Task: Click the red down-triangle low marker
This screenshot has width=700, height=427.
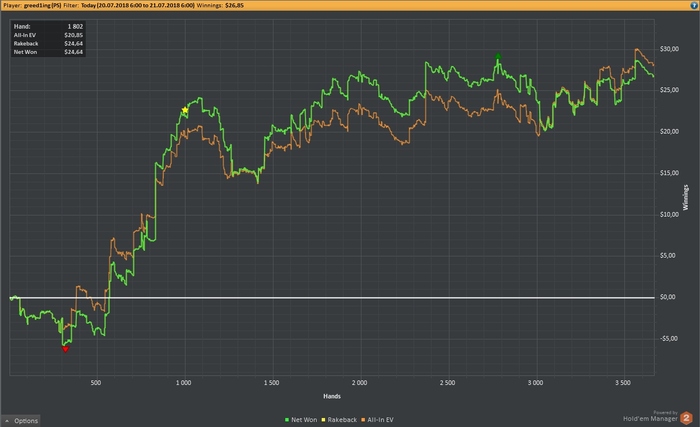Action: [x=65, y=349]
